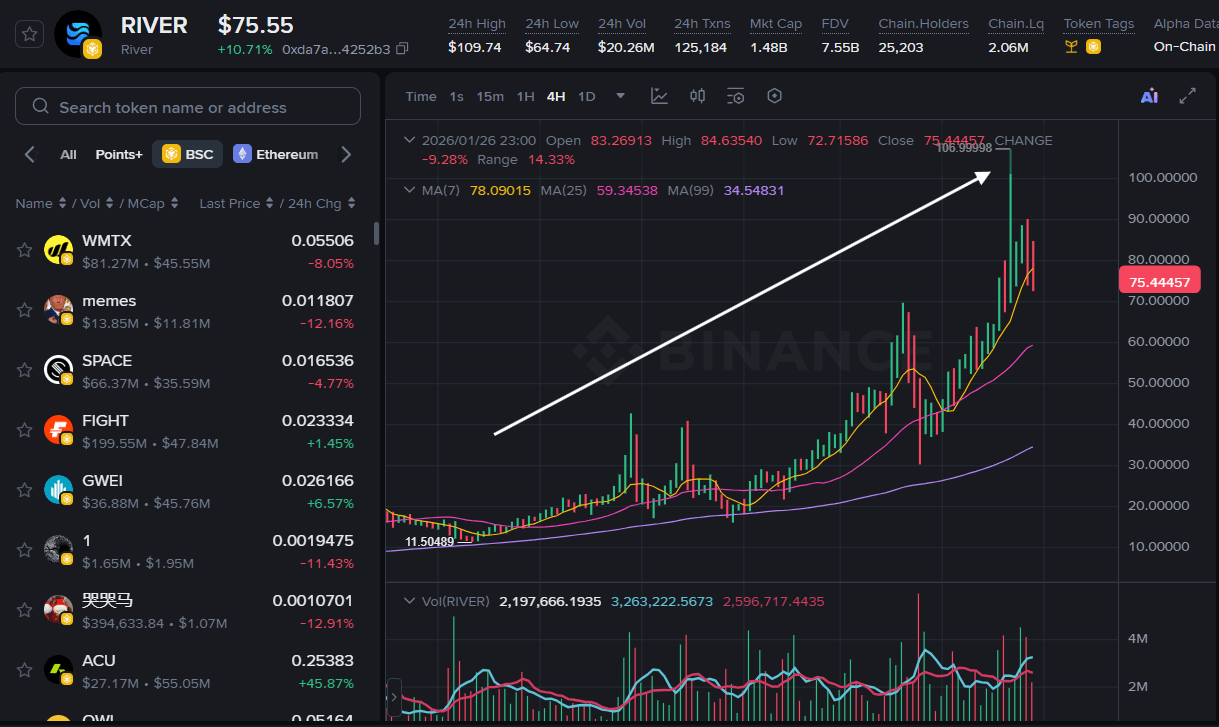Switch chart to 1s interval
The width and height of the screenshot is (1219, 727).
(x=456, y=96)
